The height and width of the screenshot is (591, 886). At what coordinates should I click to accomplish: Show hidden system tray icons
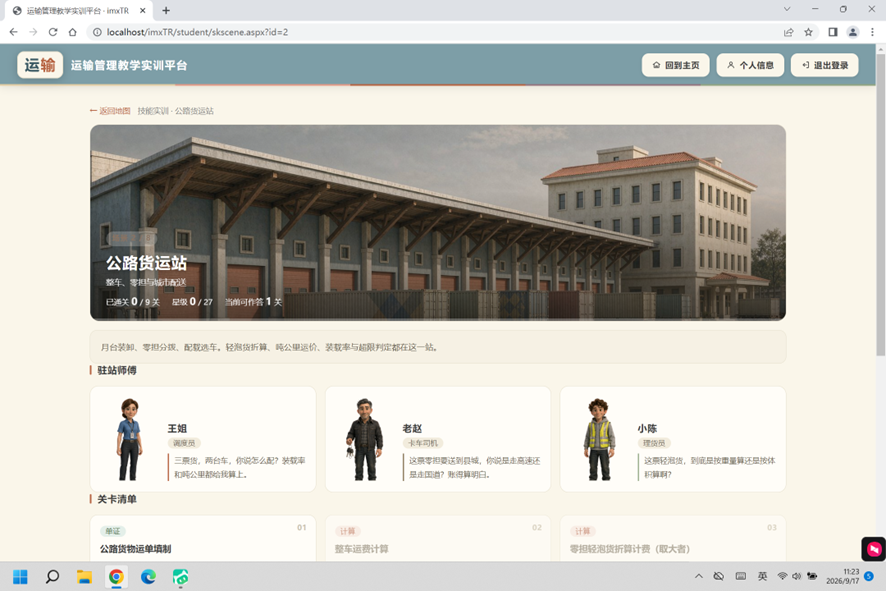(x=698, y=576)
